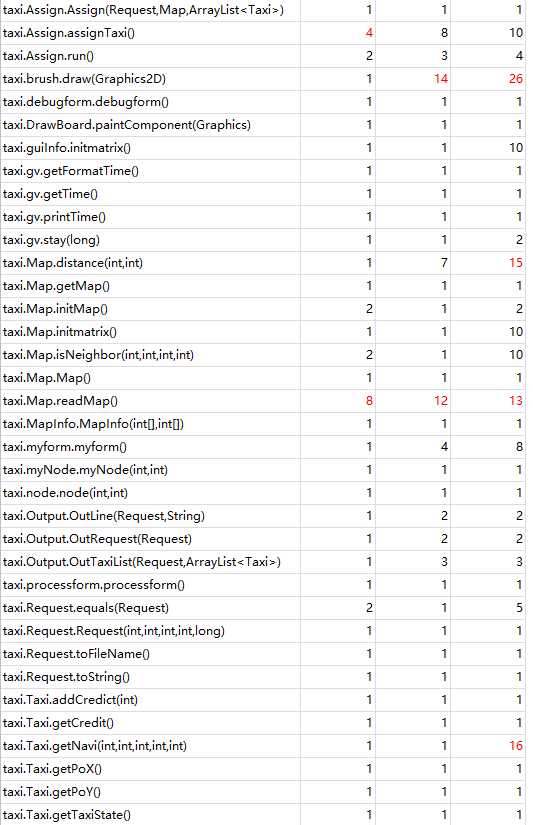This screenshot has height=825, width=533.
Task: Select taxi.brush.draw(Graphics2D) row name
Action: [84, 79]
